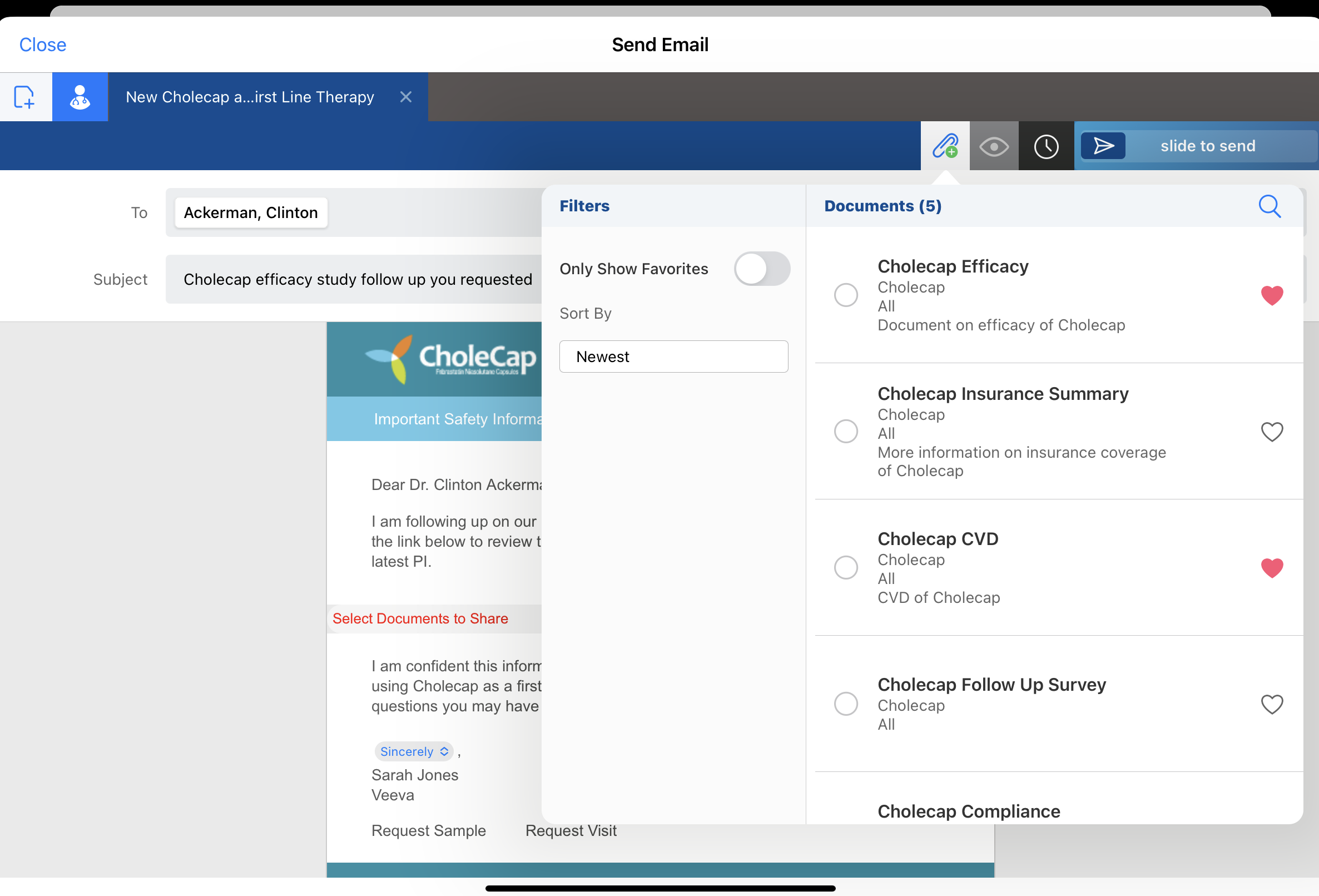Tap Close to dismiss Send Email

(x=43, y=45)
